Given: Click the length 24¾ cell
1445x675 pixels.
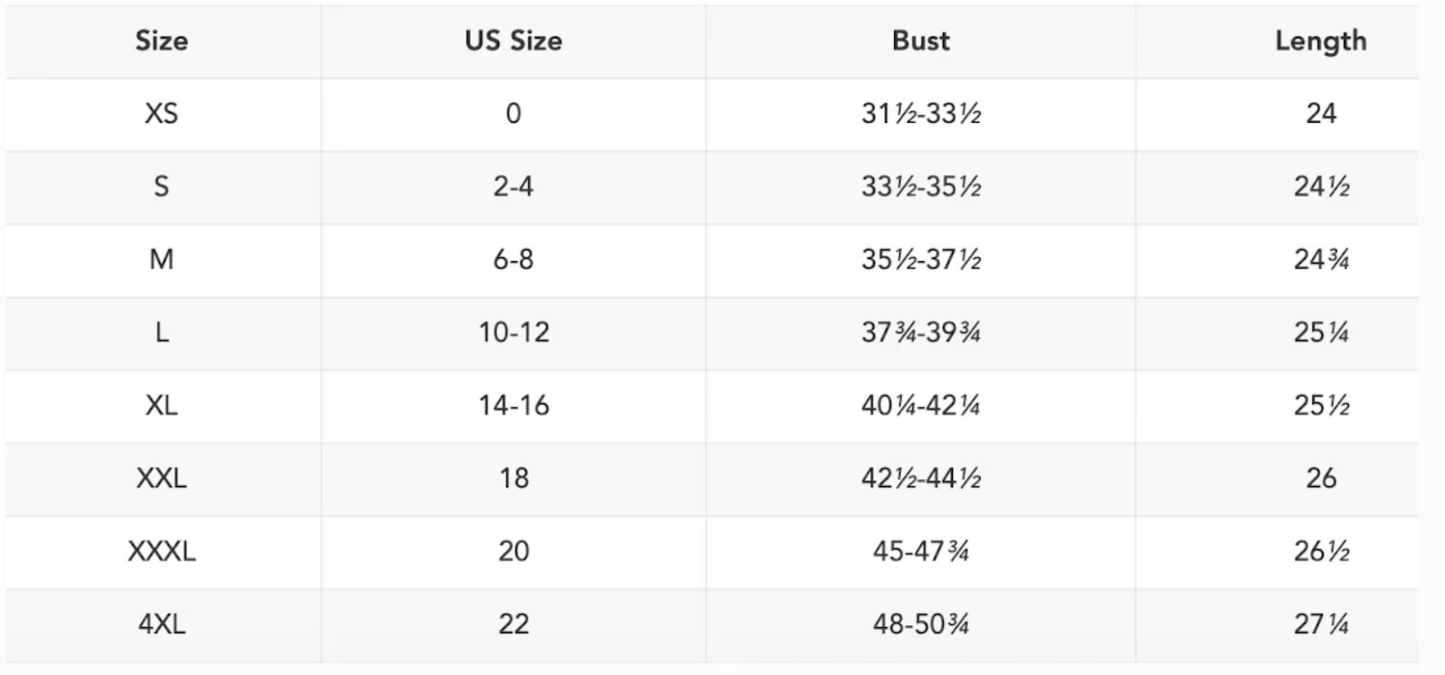Looking at the screenshot, I should pyautogui.click(x=1320, y=260).
